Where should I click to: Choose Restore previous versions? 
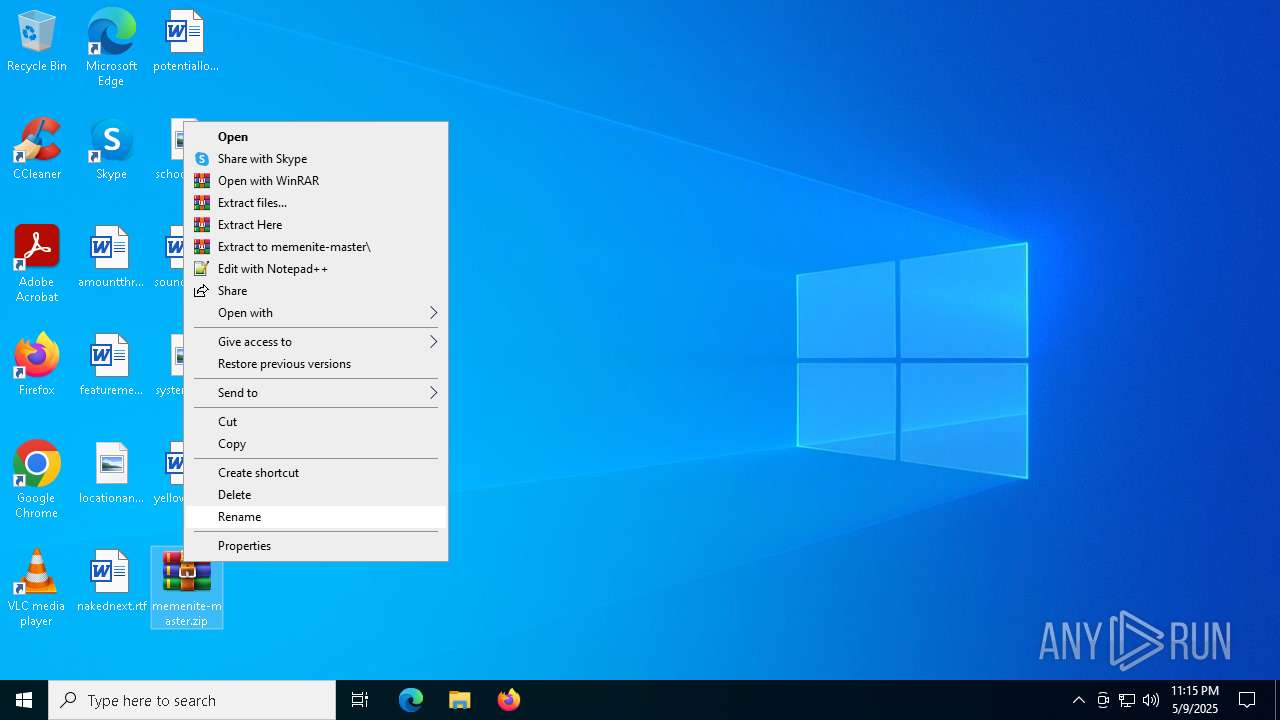(x=316, y=364)
